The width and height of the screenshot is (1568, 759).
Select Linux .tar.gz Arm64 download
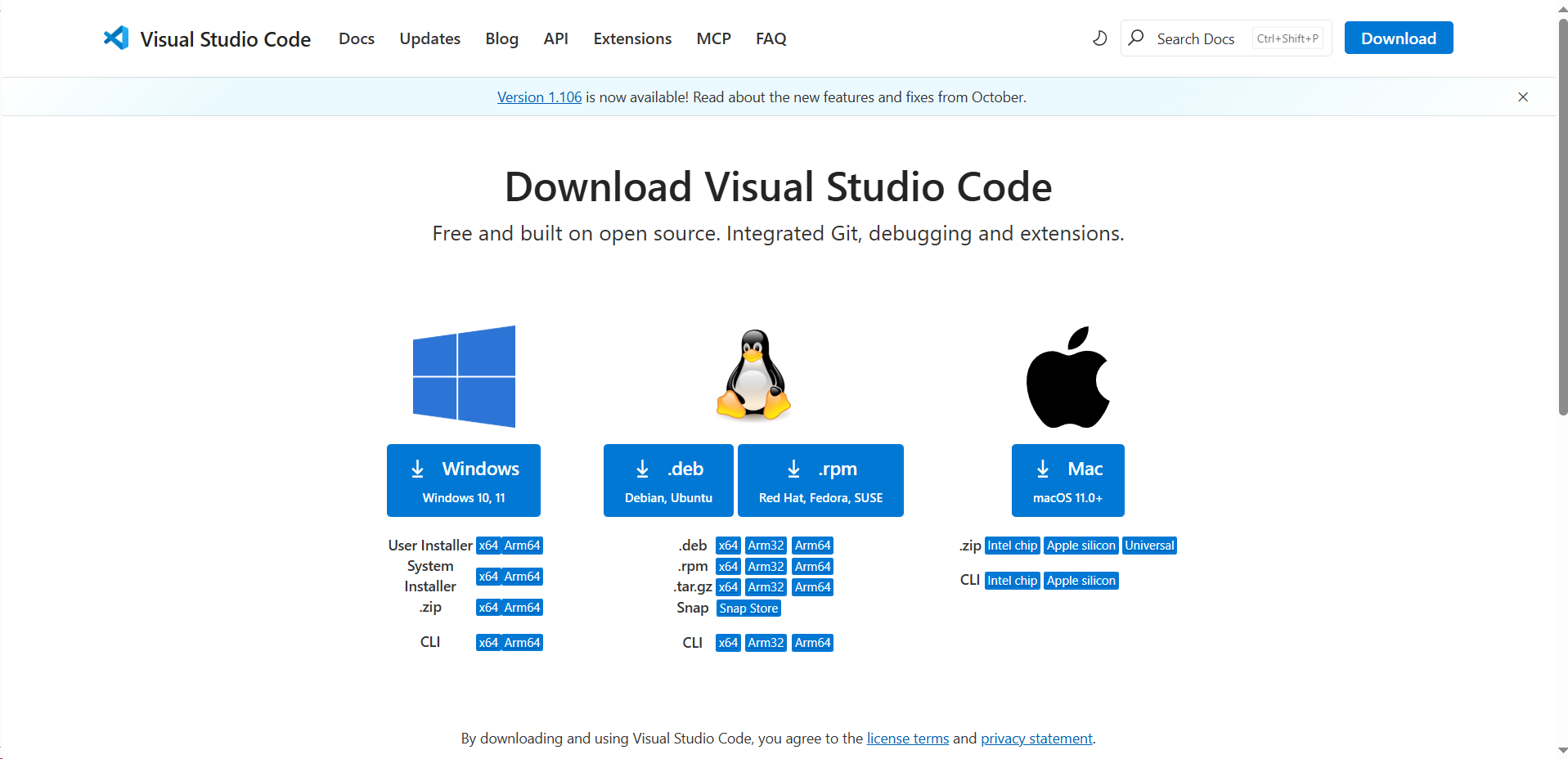coord(812,587)
